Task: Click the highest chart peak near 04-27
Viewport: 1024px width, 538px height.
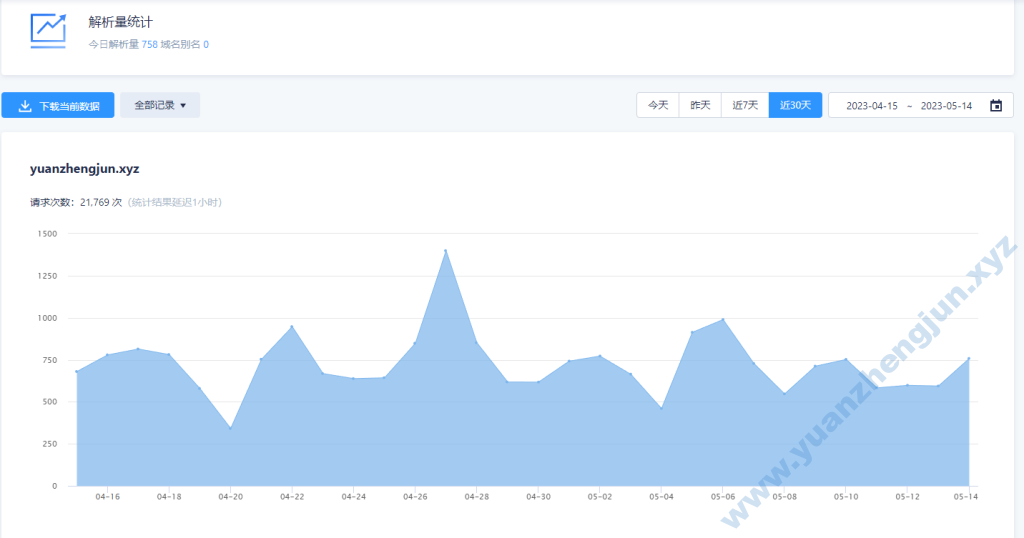Action: pos(445,250)
